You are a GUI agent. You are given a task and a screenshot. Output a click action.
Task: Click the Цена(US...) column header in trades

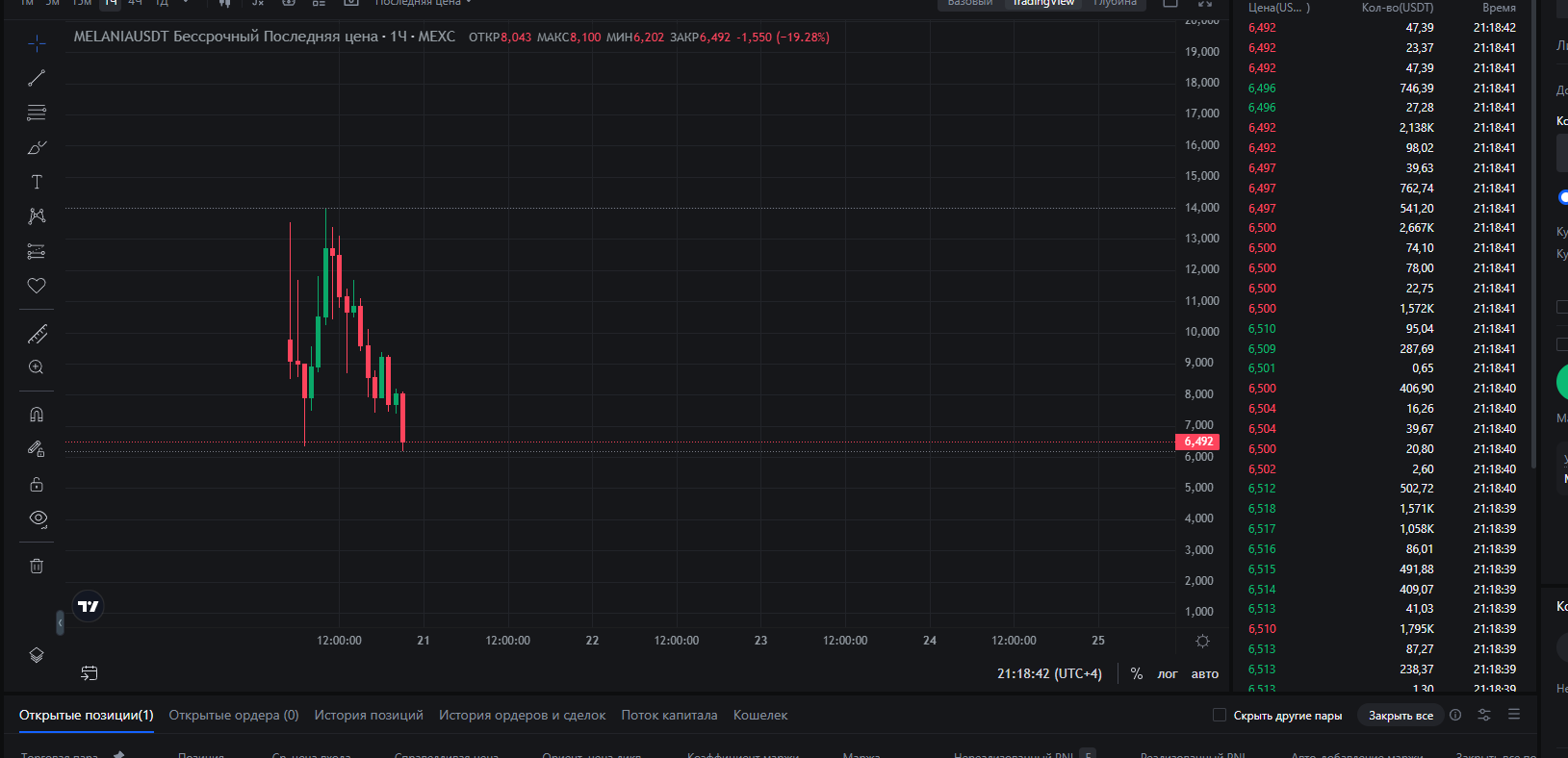tap(1278, 8)
